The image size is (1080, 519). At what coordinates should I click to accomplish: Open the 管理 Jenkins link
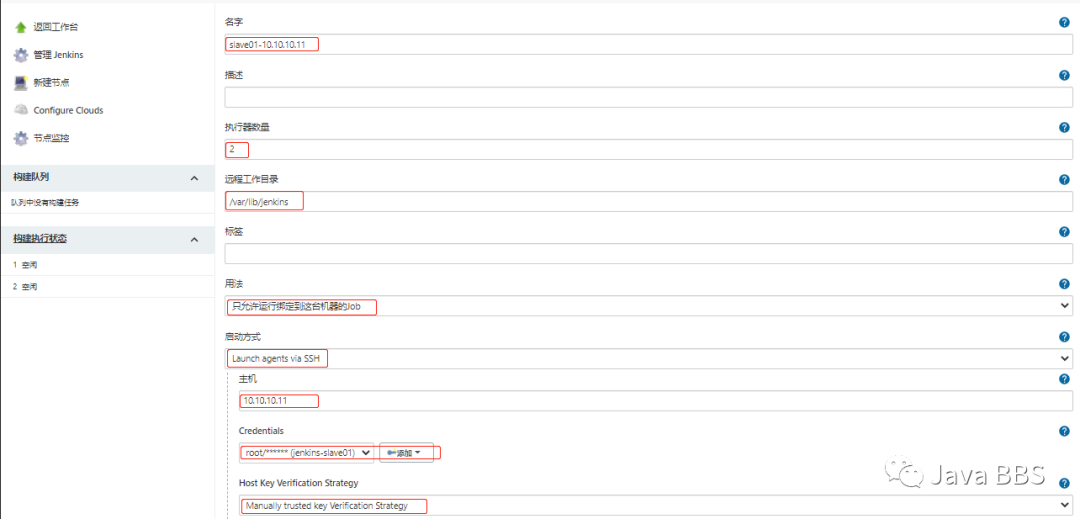[x=59, y=55]
